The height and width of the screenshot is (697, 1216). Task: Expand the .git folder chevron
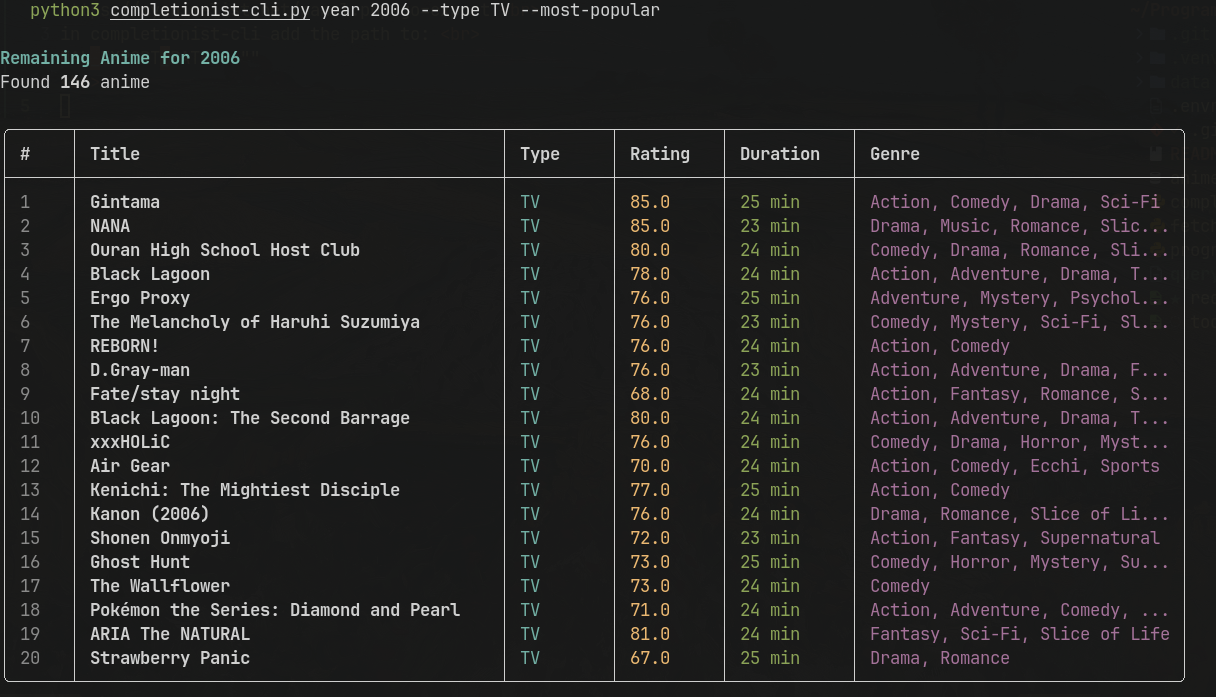(1140, 34)
